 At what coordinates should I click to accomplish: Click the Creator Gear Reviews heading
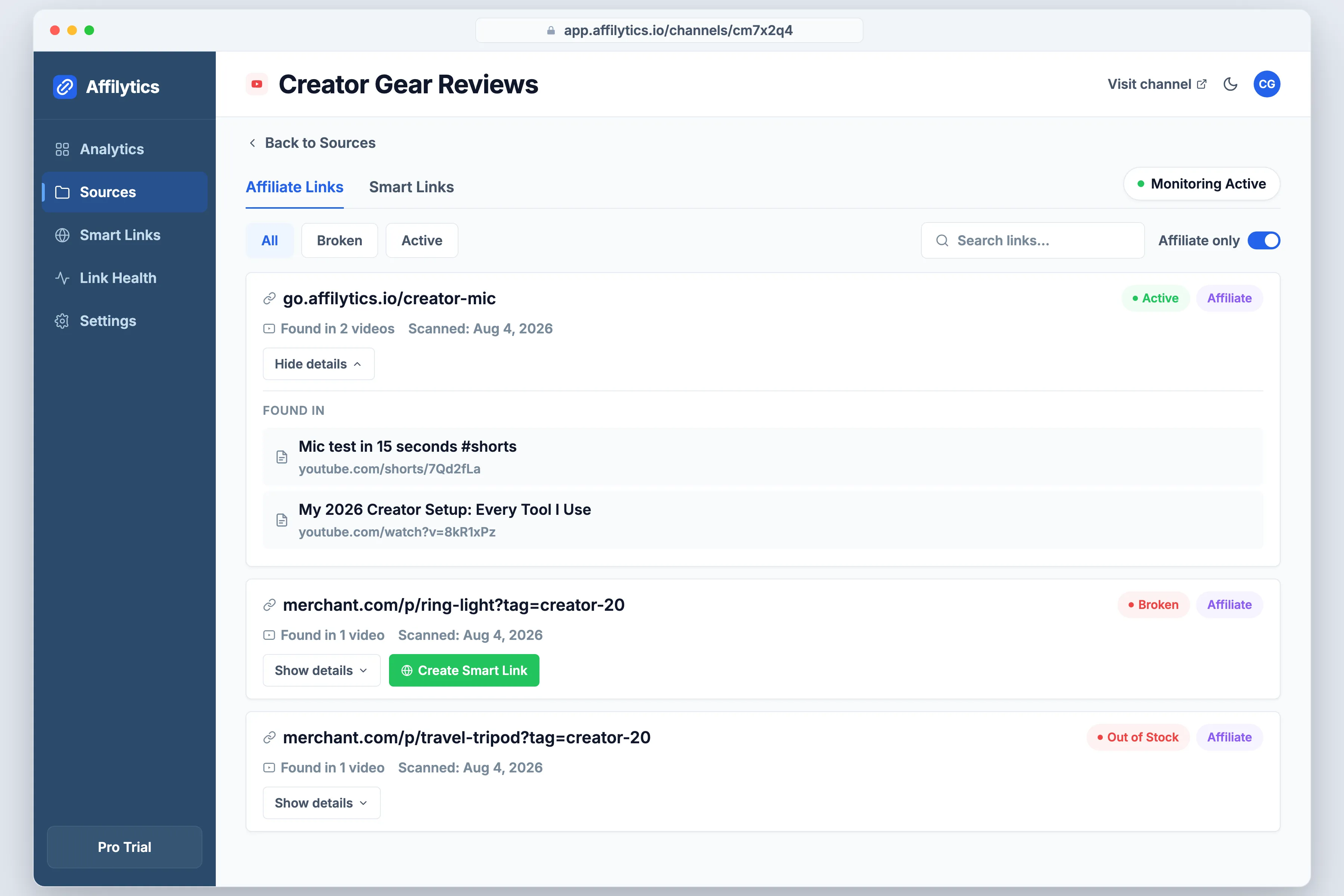tap(408, 84)
